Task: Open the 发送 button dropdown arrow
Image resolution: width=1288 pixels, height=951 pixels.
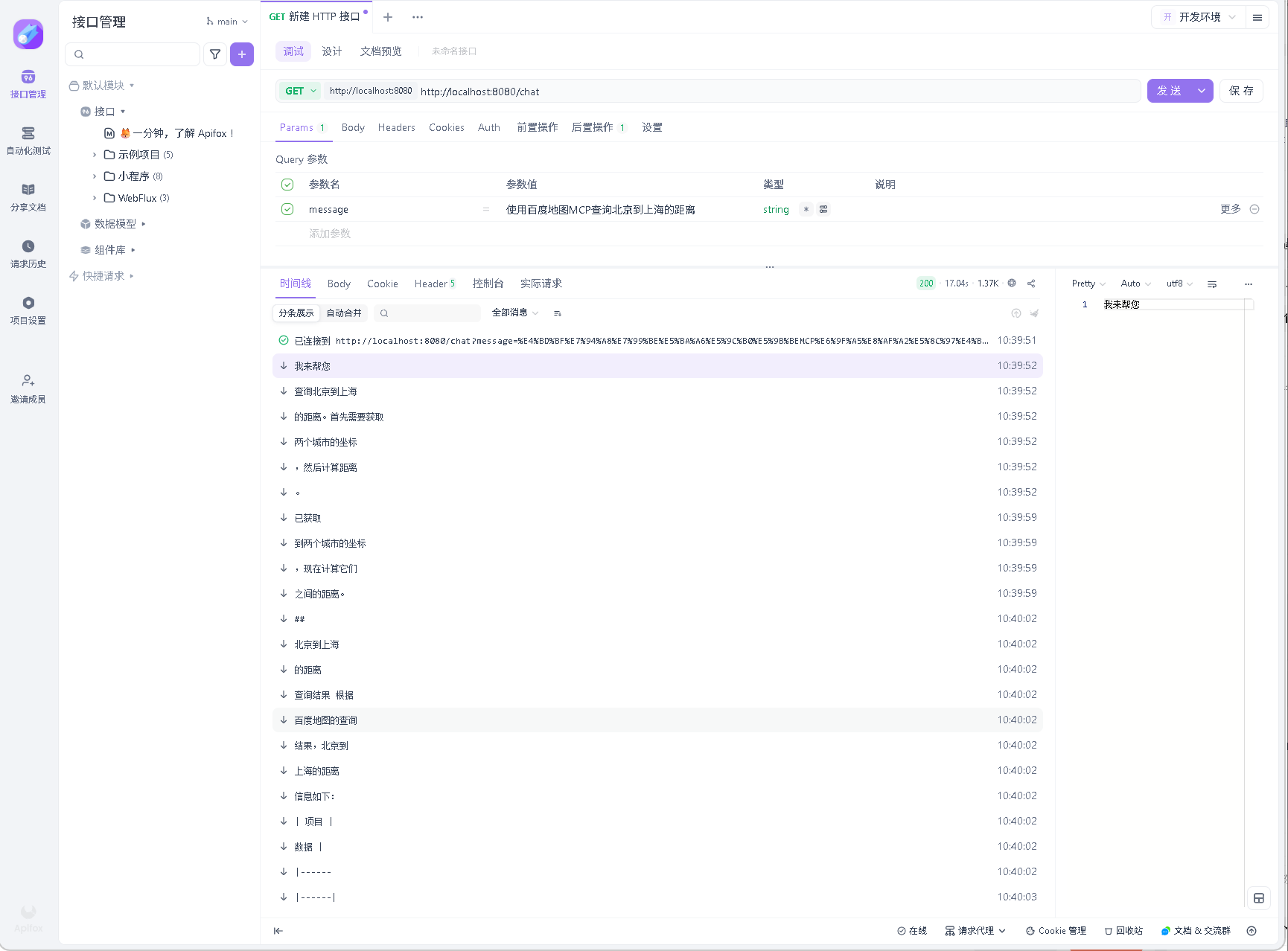Action: point(1202,91)
